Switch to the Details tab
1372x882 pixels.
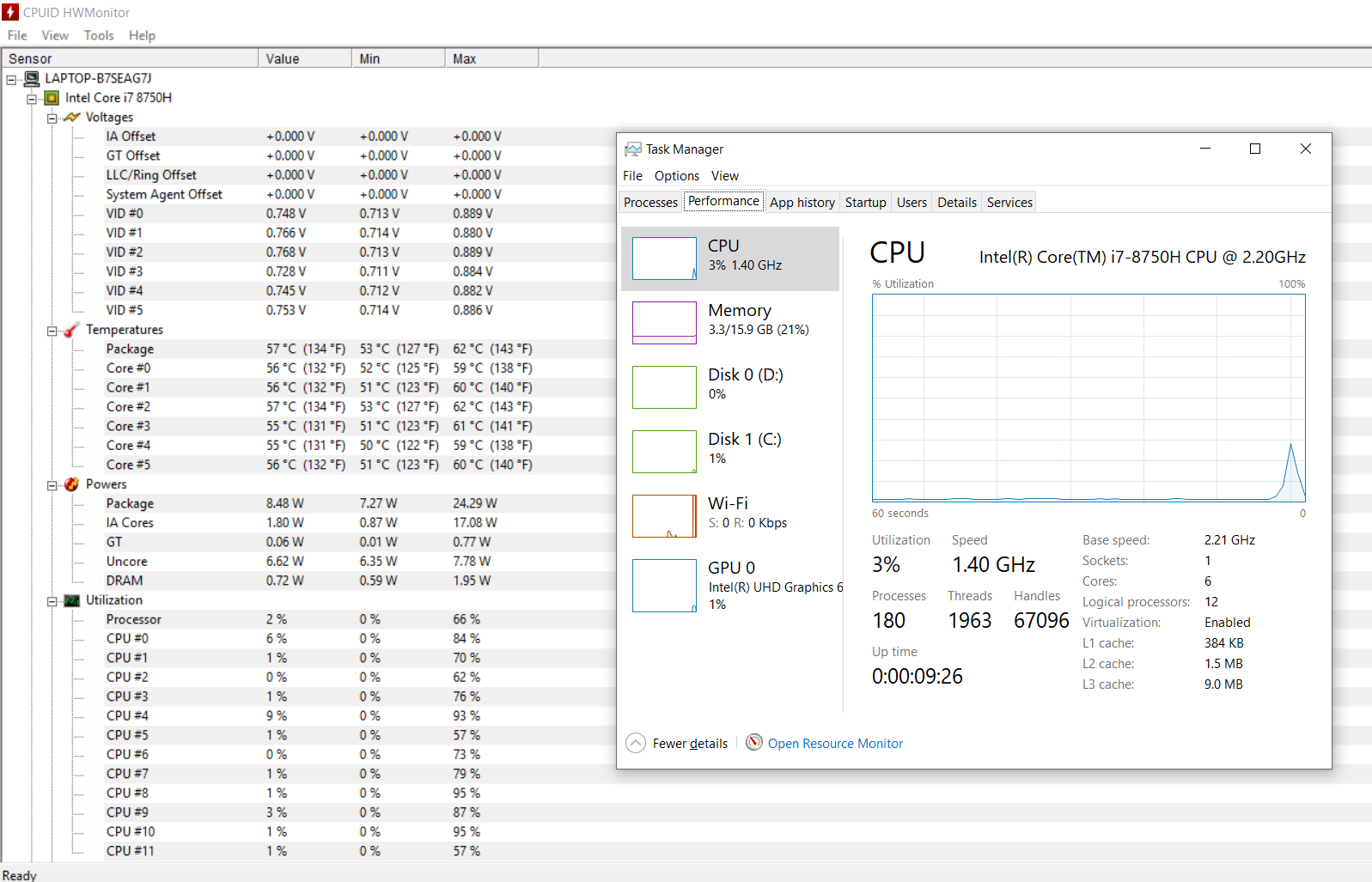point(957,203)
